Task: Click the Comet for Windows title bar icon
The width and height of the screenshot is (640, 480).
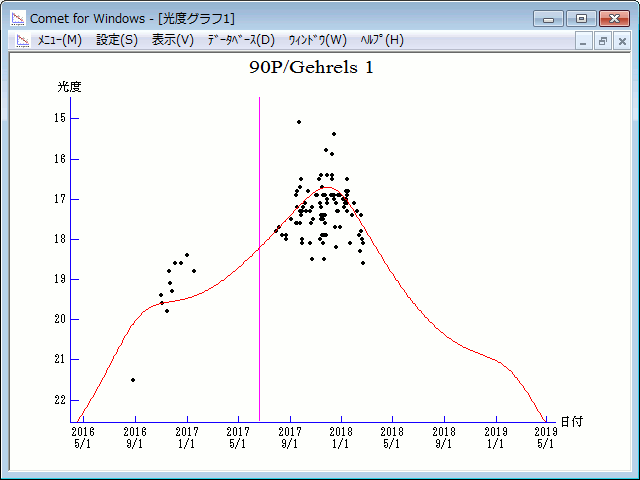Action: click(17, 18)
